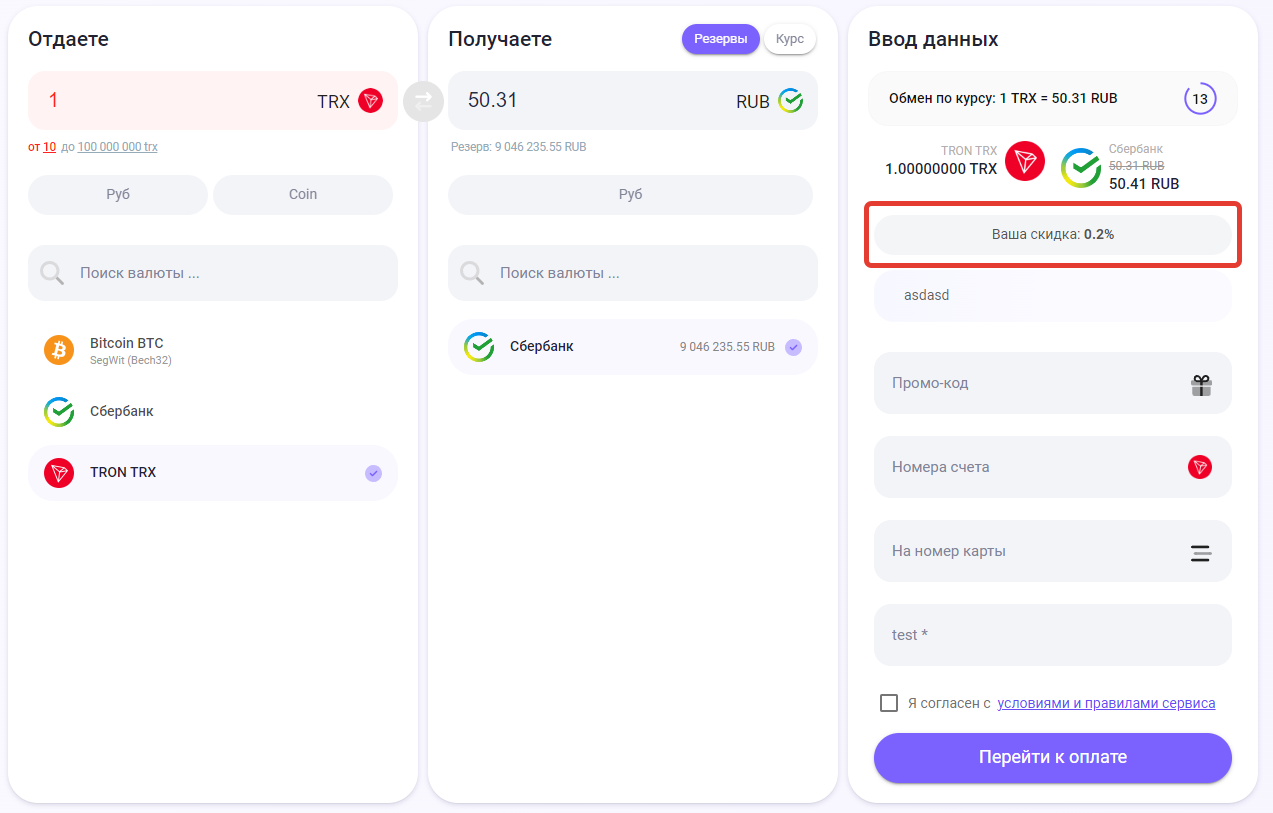
Task: Click the Sberbank logo in the receive field
Action: tap(791, 101)
